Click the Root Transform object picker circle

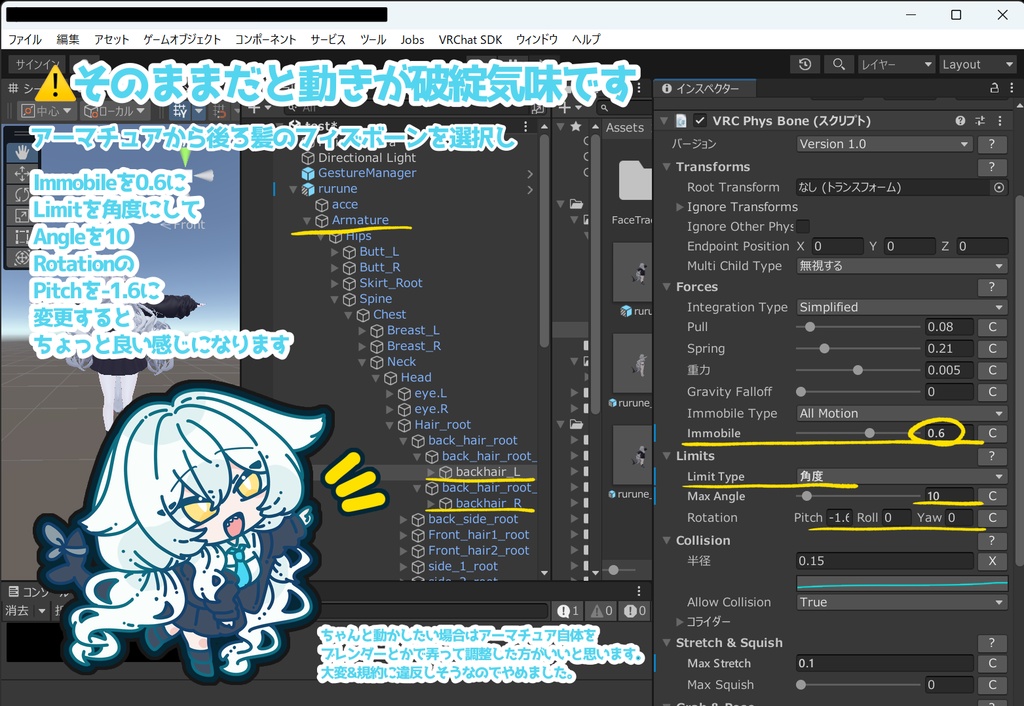click(x=999, y=187)
